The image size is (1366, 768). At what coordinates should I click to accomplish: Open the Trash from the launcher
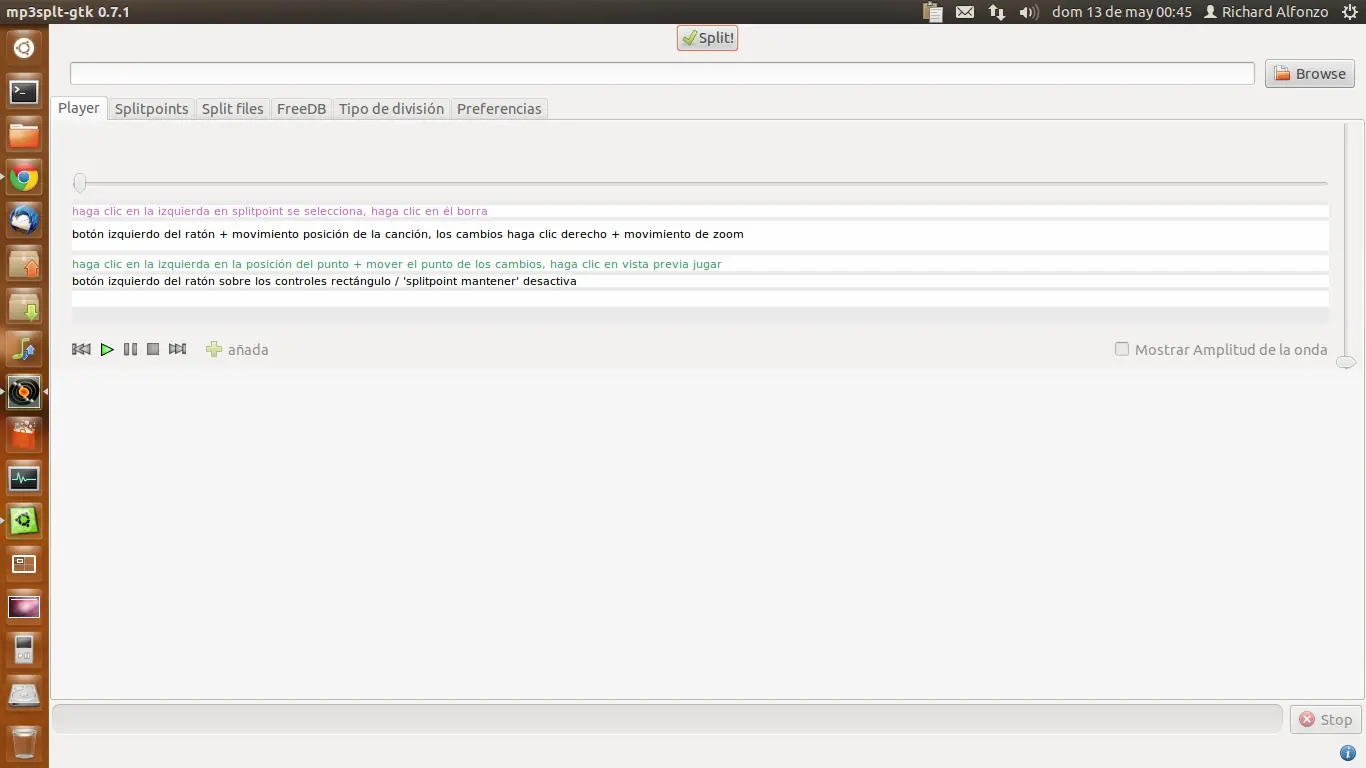(x=24, y=742)
